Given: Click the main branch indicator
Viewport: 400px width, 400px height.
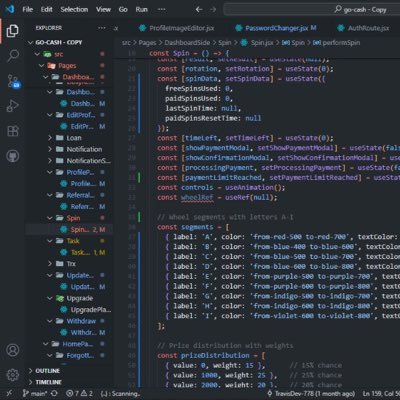Looking at the screenshot, I should 35,394.
